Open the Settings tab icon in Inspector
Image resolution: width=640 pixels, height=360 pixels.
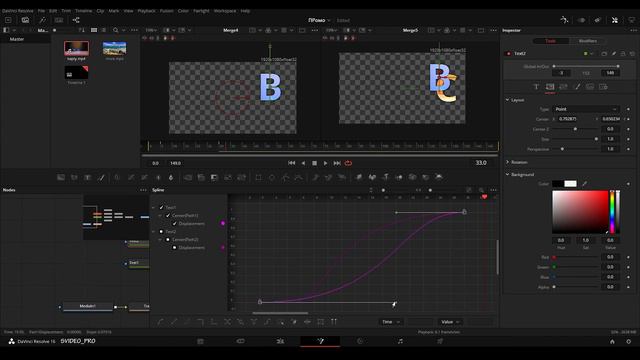[603, 87]
